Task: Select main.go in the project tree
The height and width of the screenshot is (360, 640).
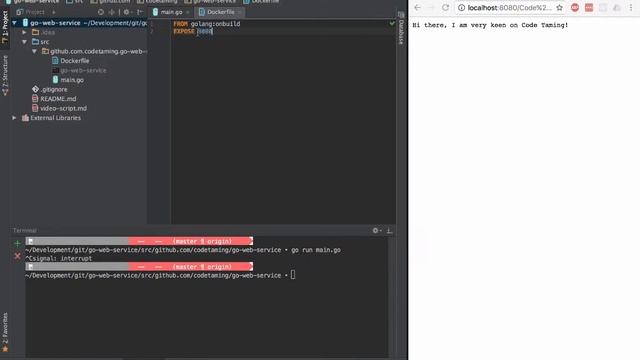Action: tap(72, 80)
